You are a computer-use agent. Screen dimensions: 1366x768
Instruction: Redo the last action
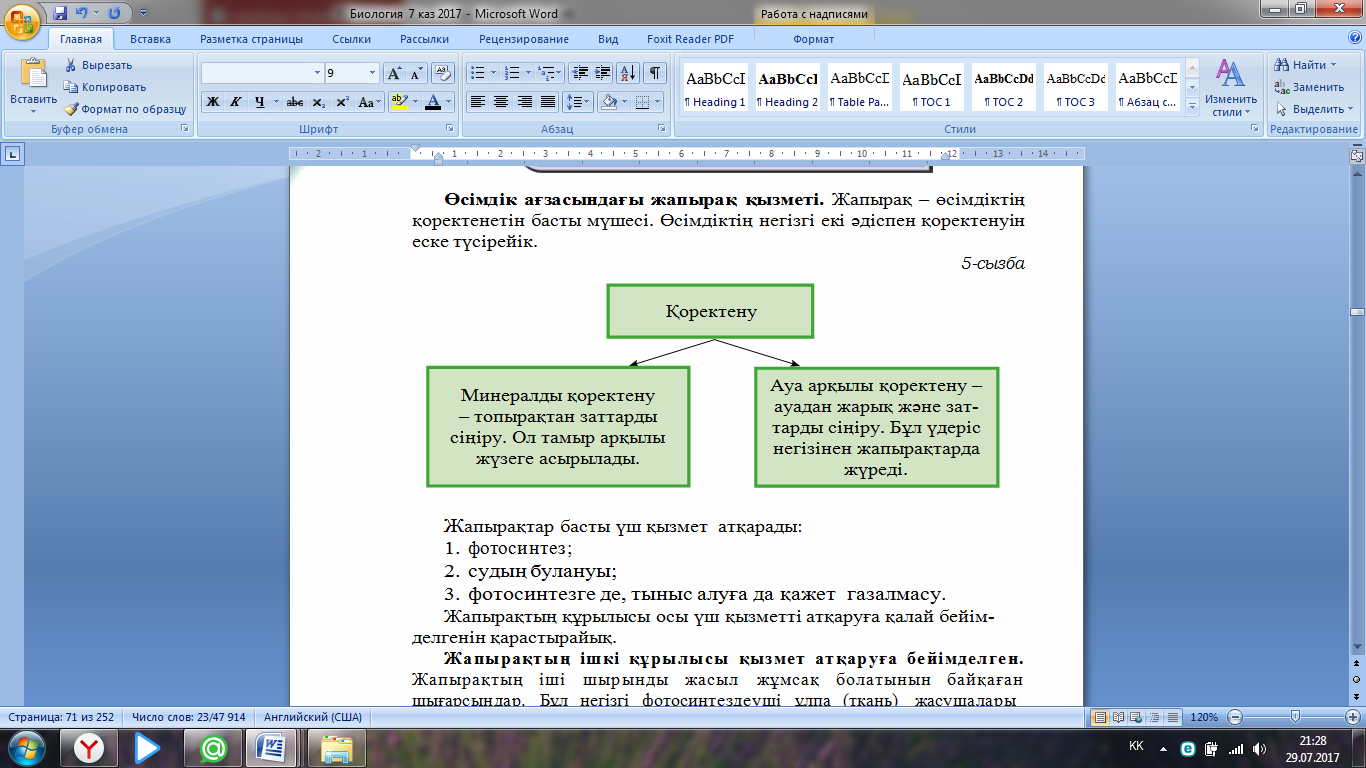tap(113, 14)
